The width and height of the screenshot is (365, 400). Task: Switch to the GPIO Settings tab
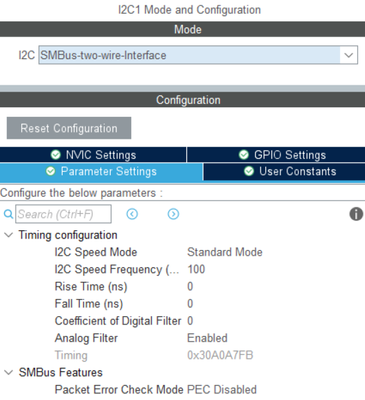point(276,155)
